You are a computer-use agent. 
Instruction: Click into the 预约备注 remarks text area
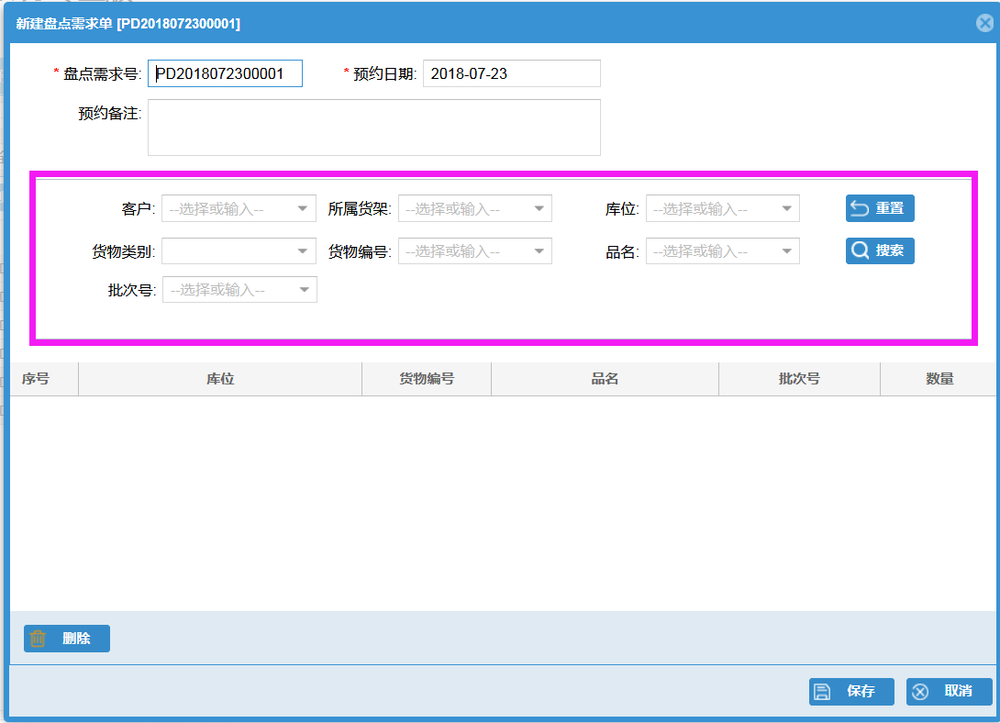pos(374,127)
